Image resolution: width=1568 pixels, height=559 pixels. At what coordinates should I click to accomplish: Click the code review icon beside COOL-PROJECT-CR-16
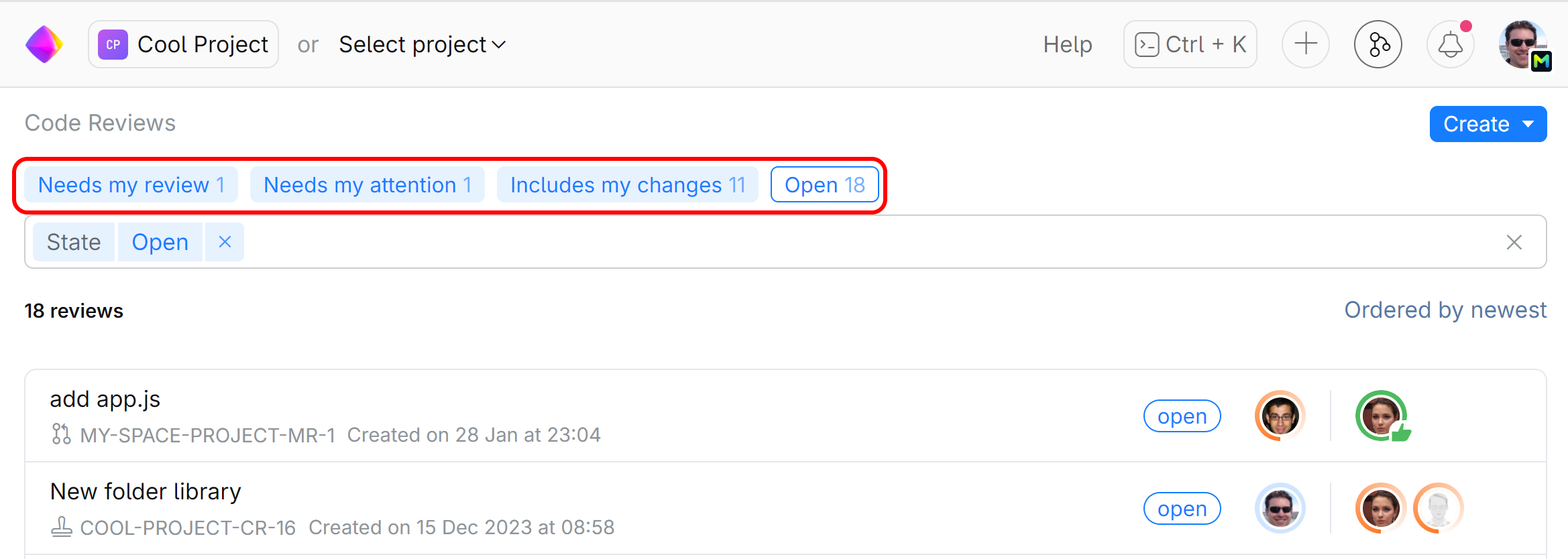click(61, 527)
